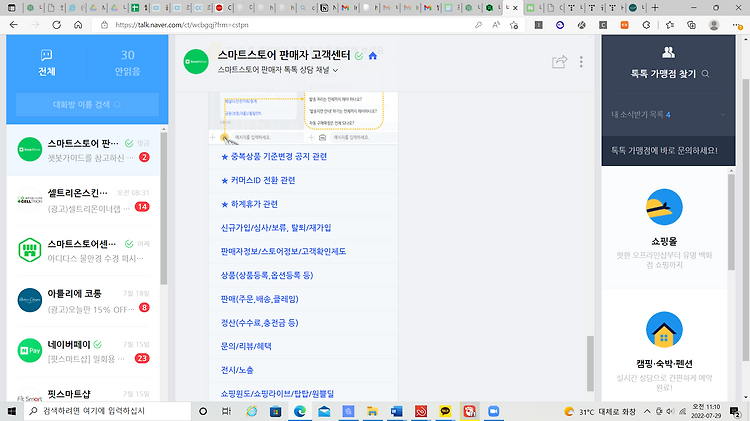This screenshot has height=421, width=750.
Task: Click the green verified badge in the chat header
Action: [359, 56]
